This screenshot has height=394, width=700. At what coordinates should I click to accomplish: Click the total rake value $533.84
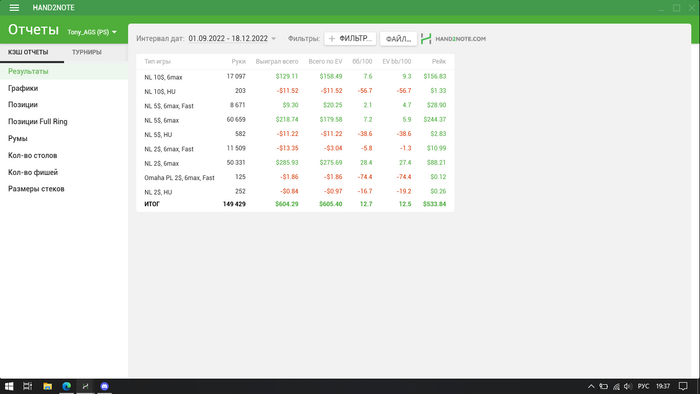pyautogui.click(x=434, y=204)
